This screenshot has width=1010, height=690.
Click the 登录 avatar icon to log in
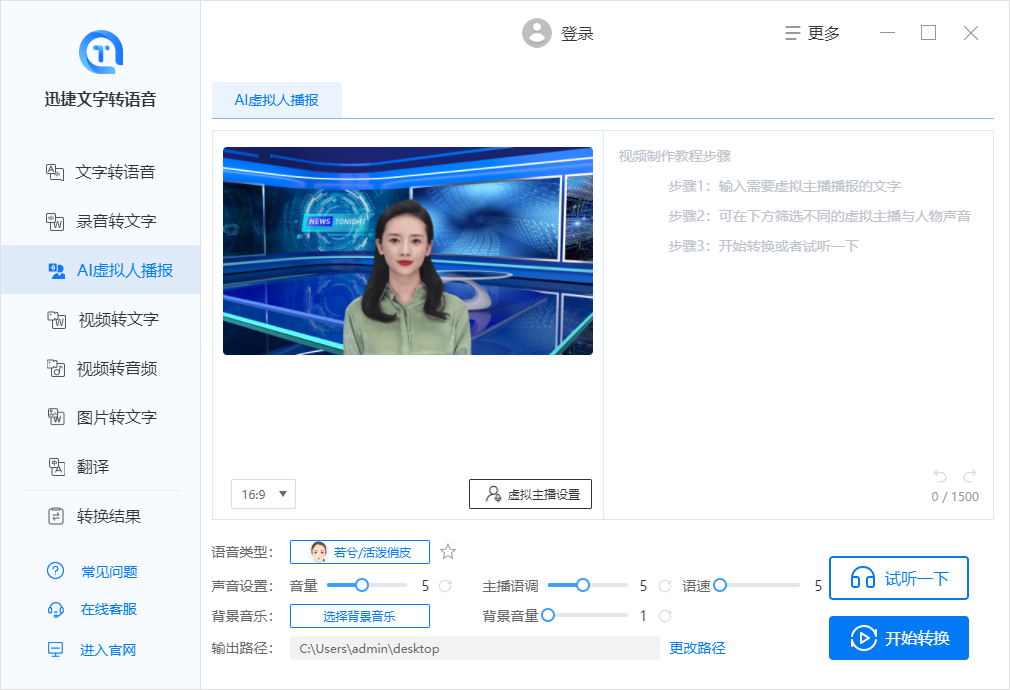click(537, 32)
